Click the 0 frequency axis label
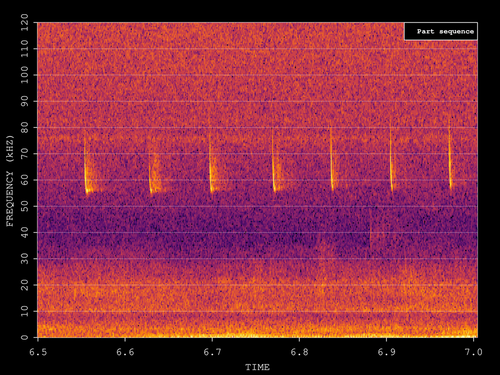The height and width of the screenshot is (375, 500). pyautogui.click(x=25, y=337)
